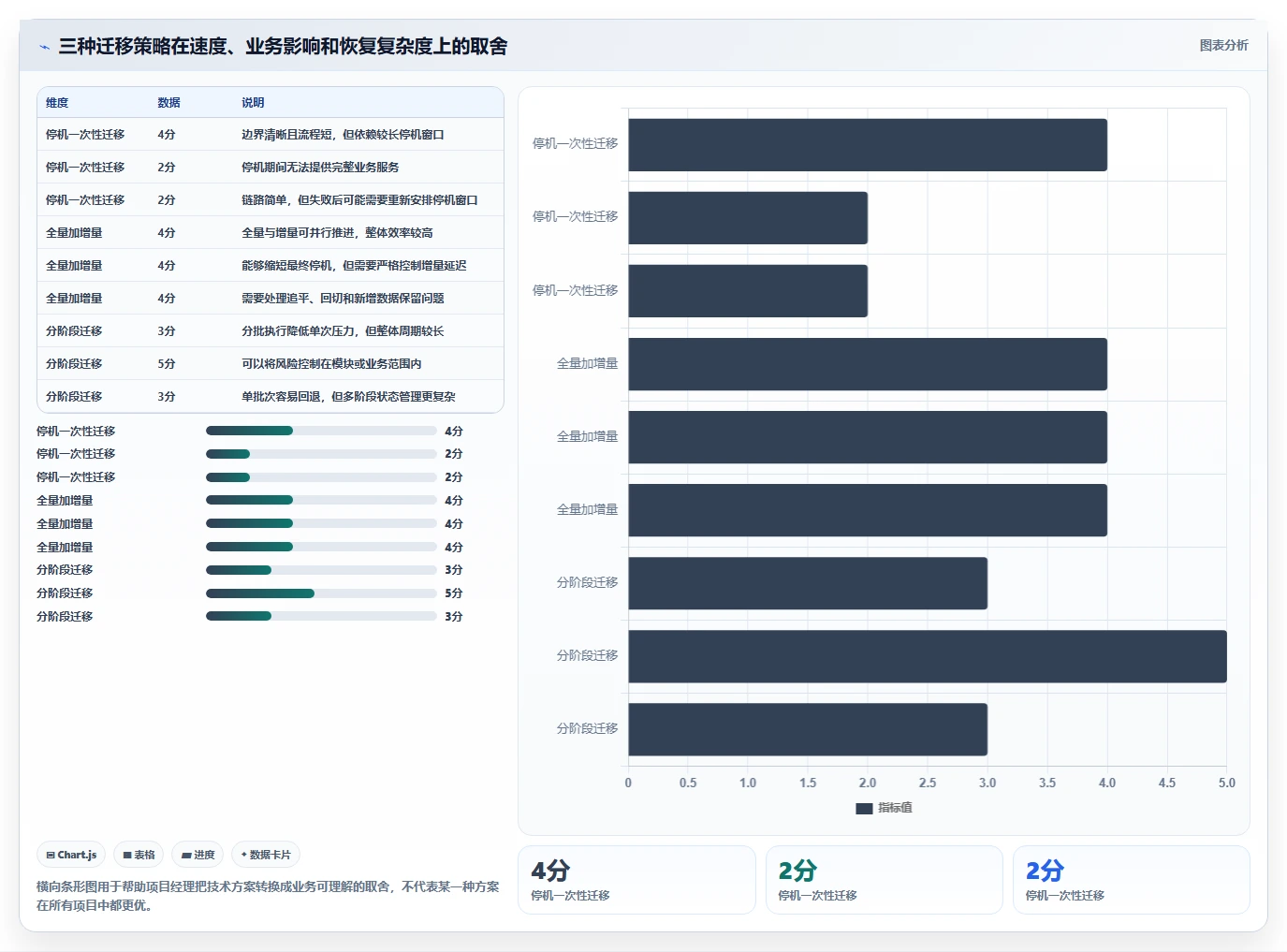Click the 图表分析 label in the header

1223,45
